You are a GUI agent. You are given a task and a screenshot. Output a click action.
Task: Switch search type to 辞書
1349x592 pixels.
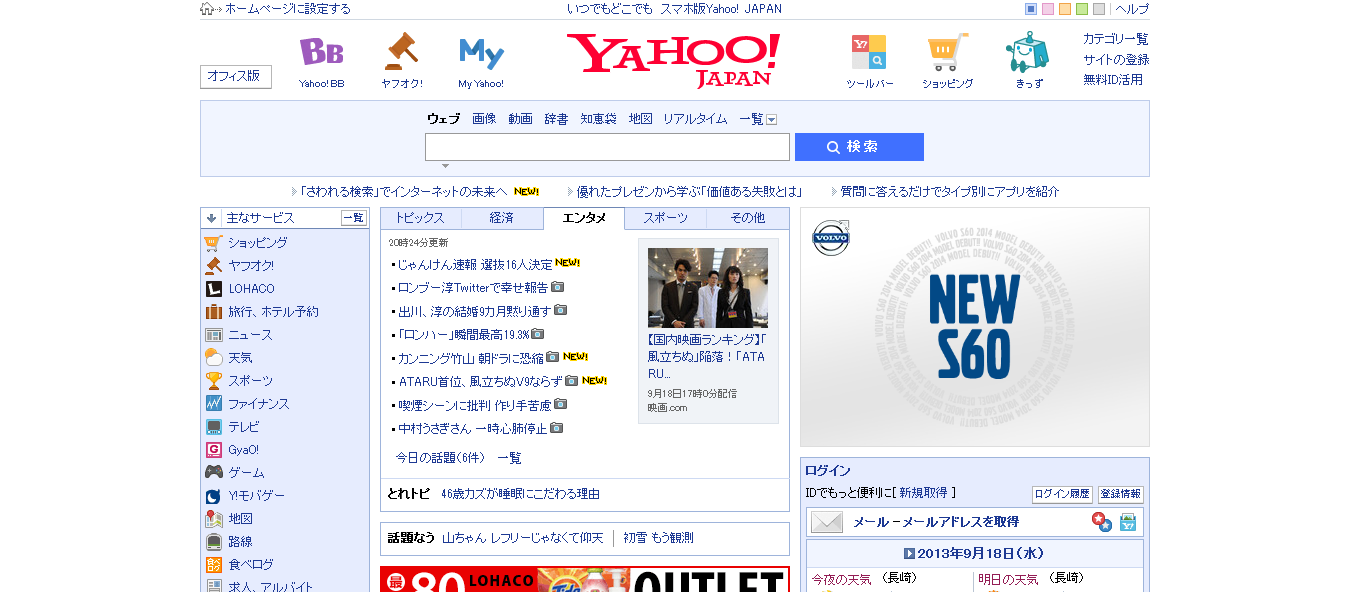[556, 119]
